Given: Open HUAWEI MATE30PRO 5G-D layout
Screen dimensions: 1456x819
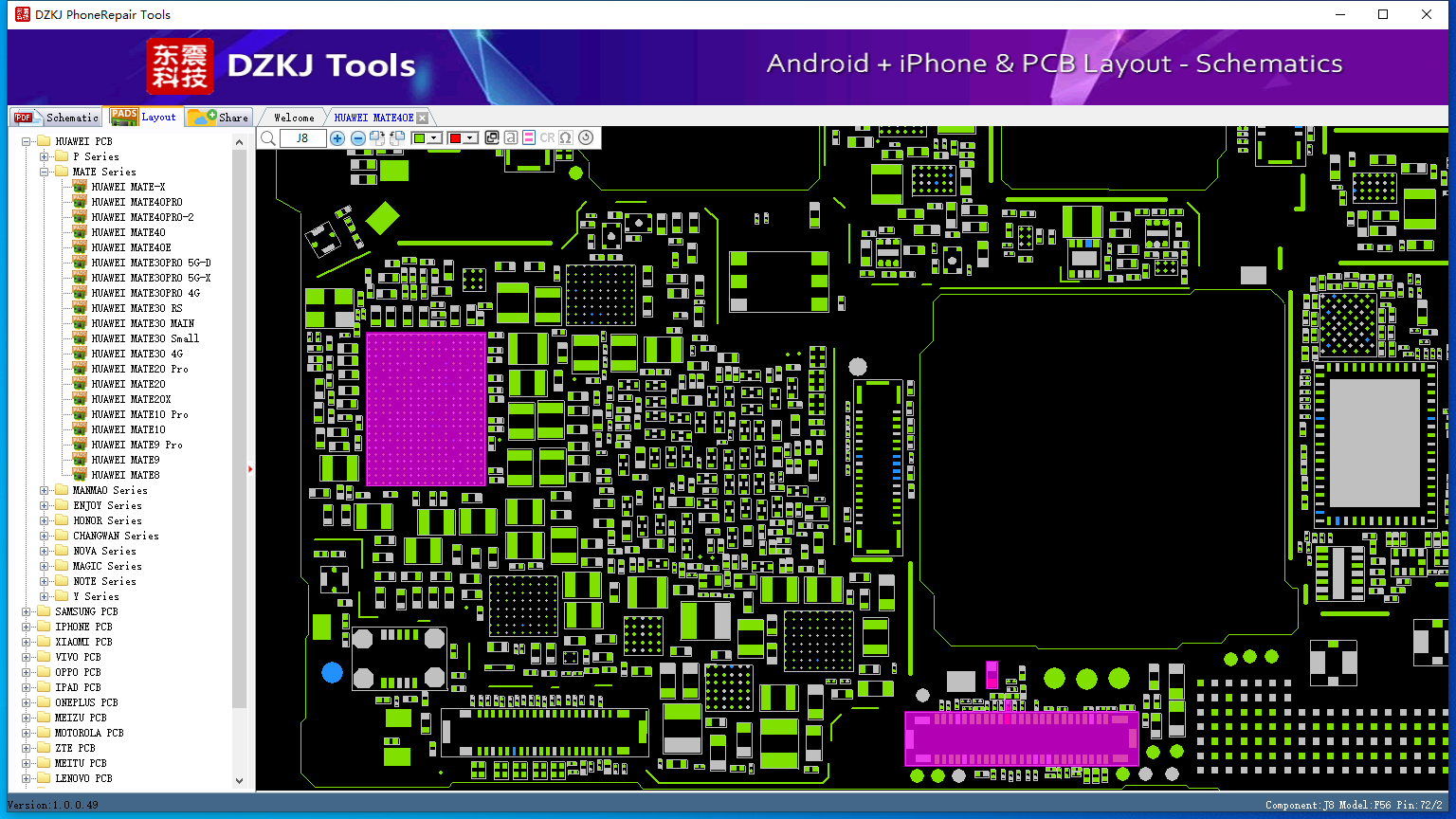Looking at the screenshot, I should (x=151, y=263).
